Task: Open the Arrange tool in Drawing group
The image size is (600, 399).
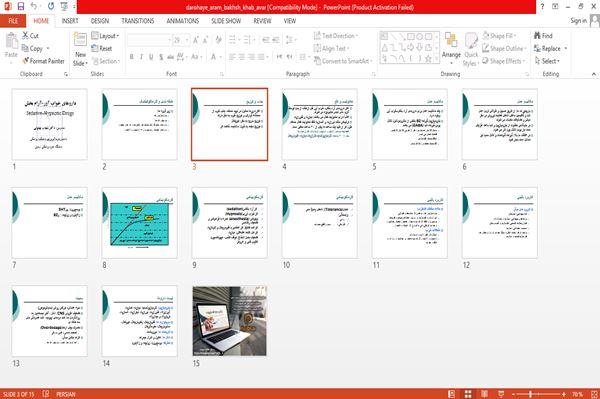Action: tap(451, 47)
